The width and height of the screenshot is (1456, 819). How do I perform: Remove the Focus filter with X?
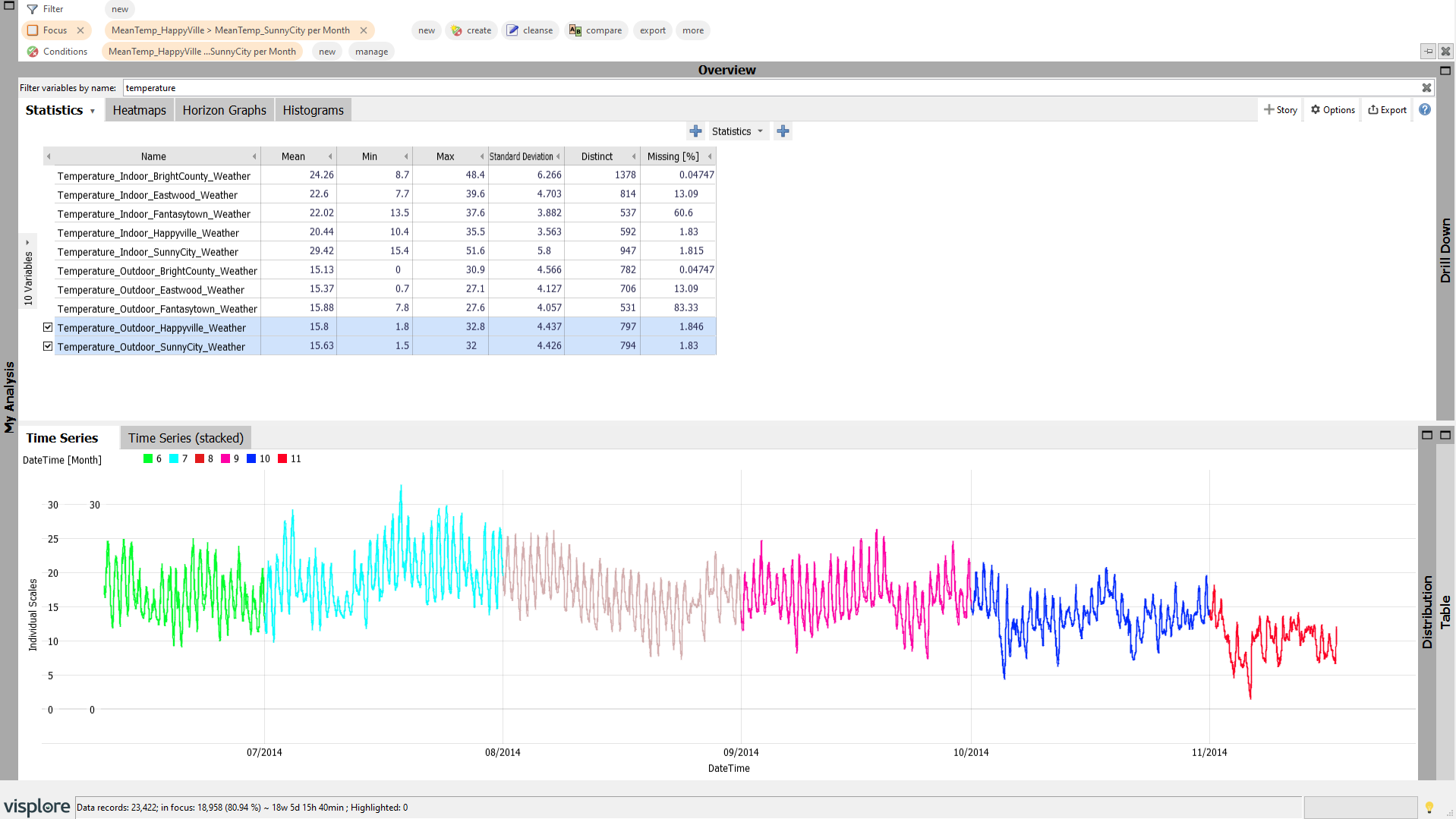pos(80,30)
